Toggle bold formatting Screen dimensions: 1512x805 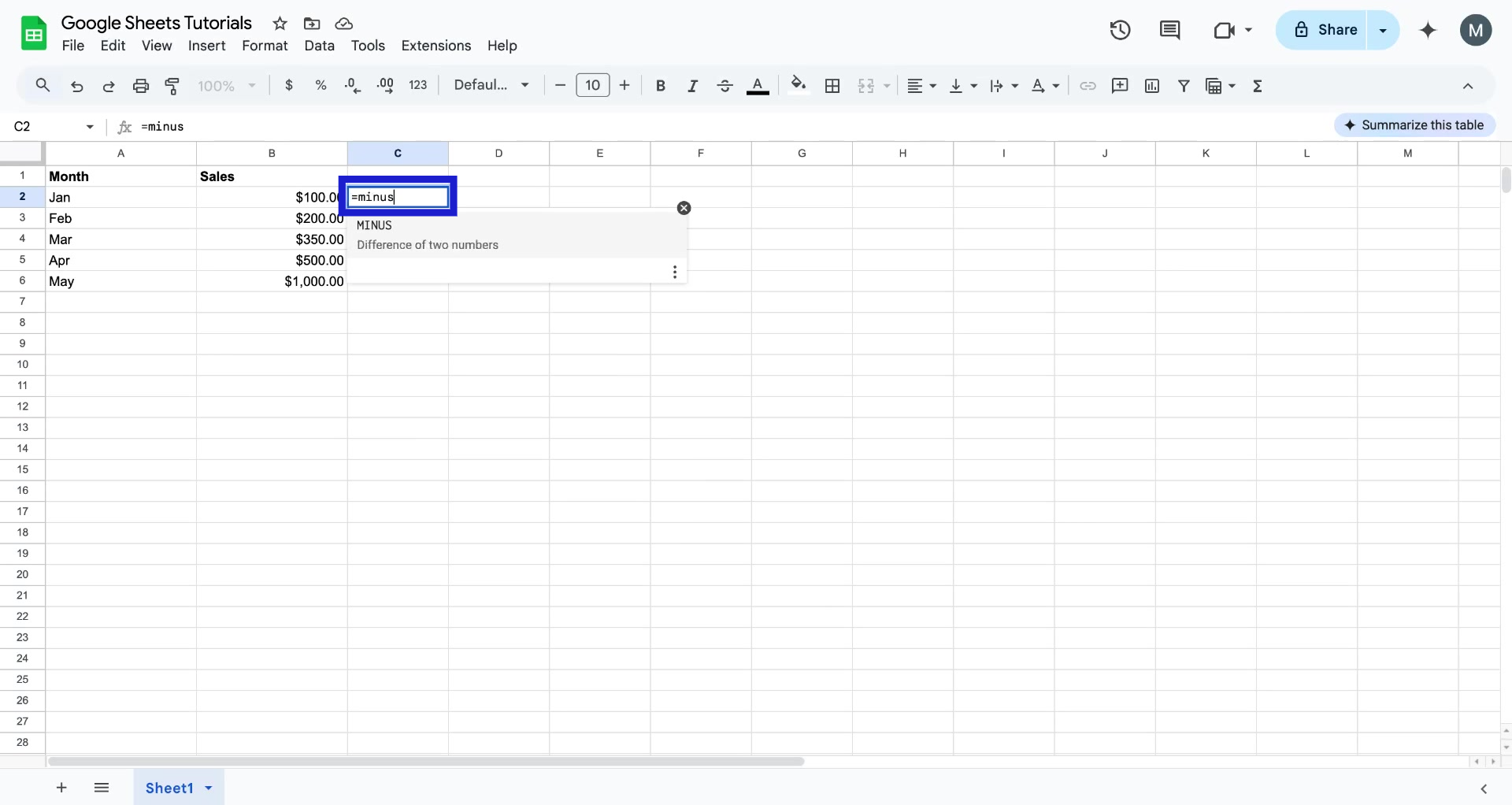point(661,85)
